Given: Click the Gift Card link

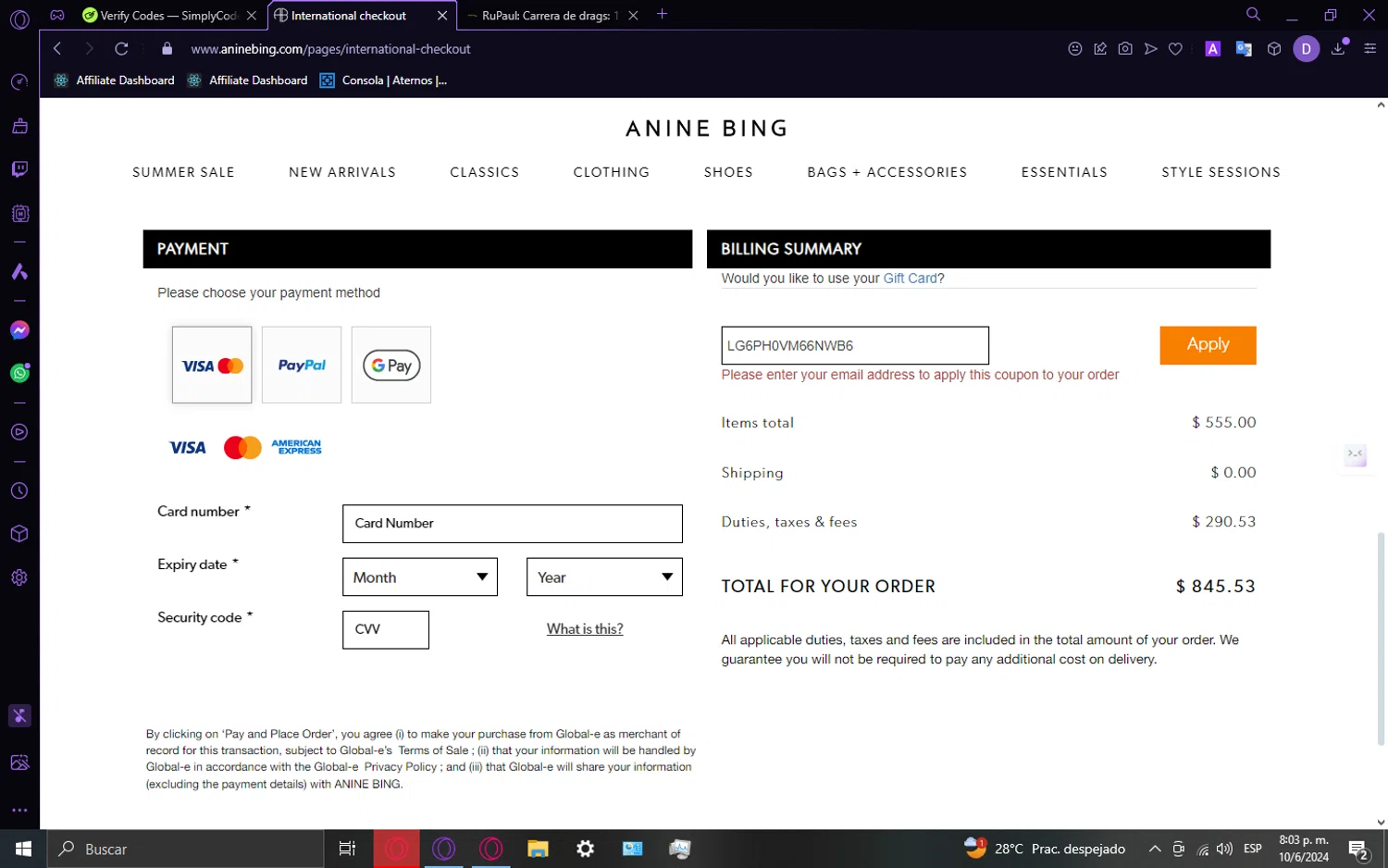Looking at the screenshot, I should (x=911, y=279).
